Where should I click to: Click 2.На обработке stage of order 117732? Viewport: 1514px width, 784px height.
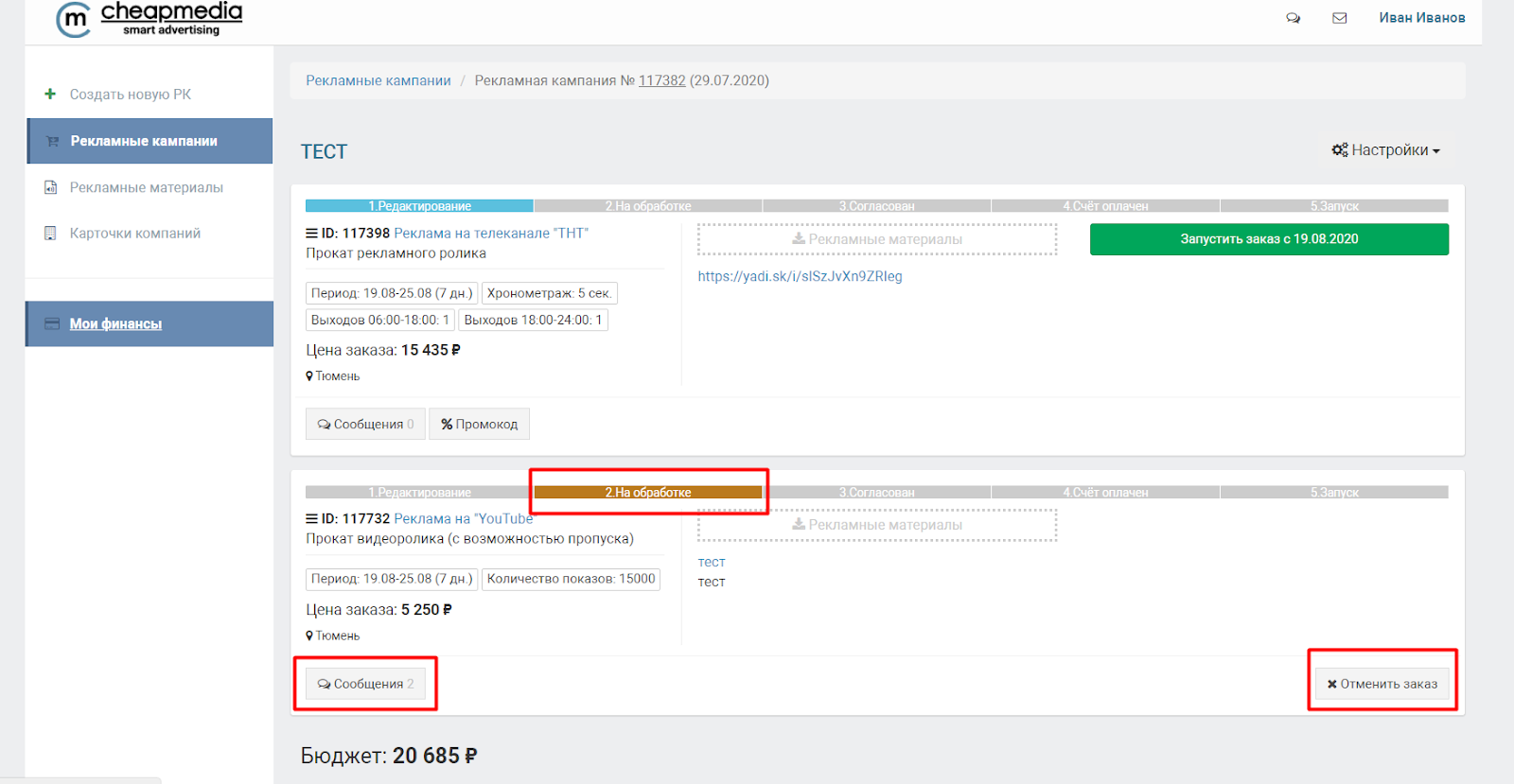648,492
